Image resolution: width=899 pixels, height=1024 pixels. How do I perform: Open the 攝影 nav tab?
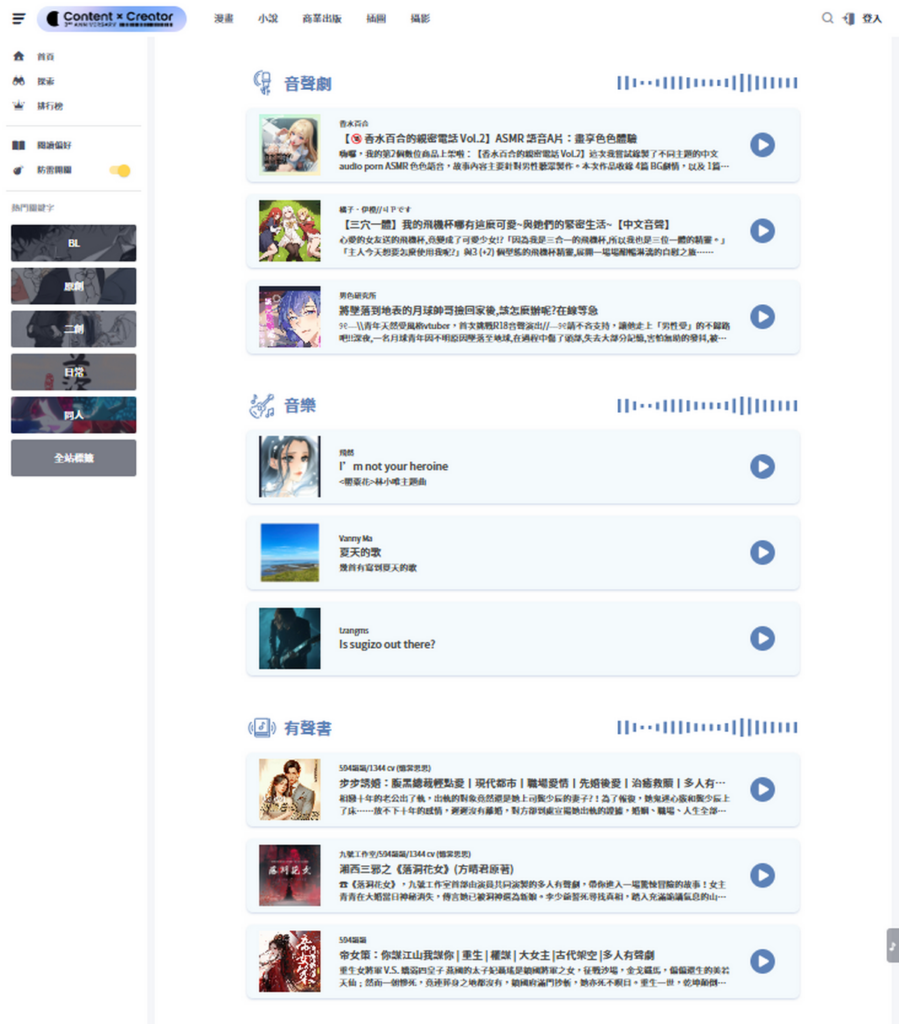(x=420, y=18)
